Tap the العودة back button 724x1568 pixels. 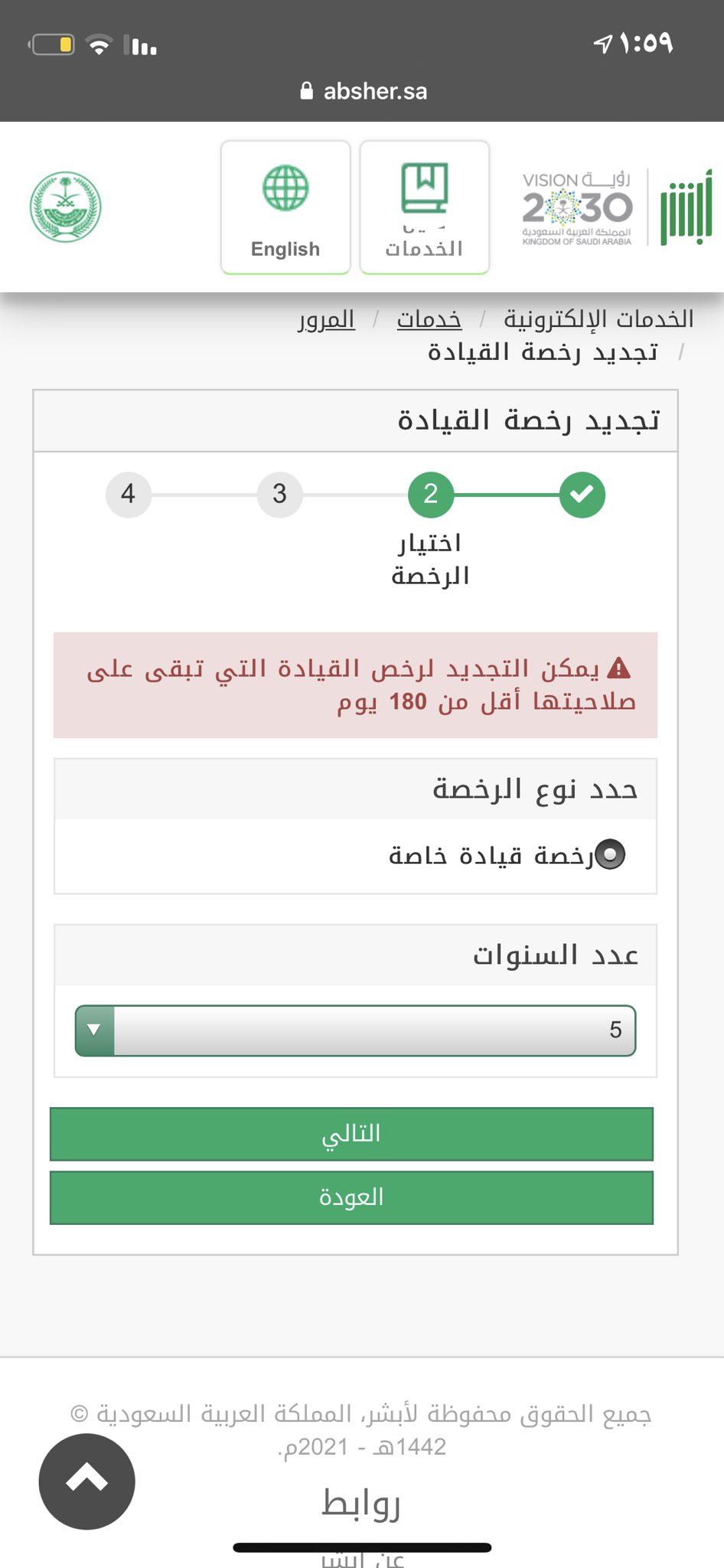coord(351,1197)
